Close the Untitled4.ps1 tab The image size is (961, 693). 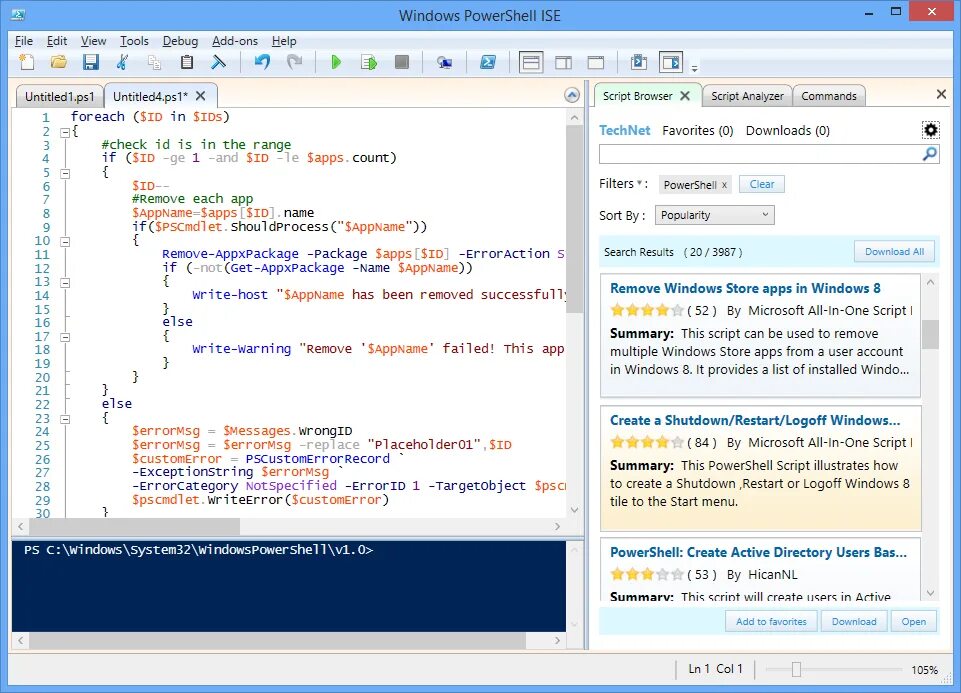tap(200, 96)
